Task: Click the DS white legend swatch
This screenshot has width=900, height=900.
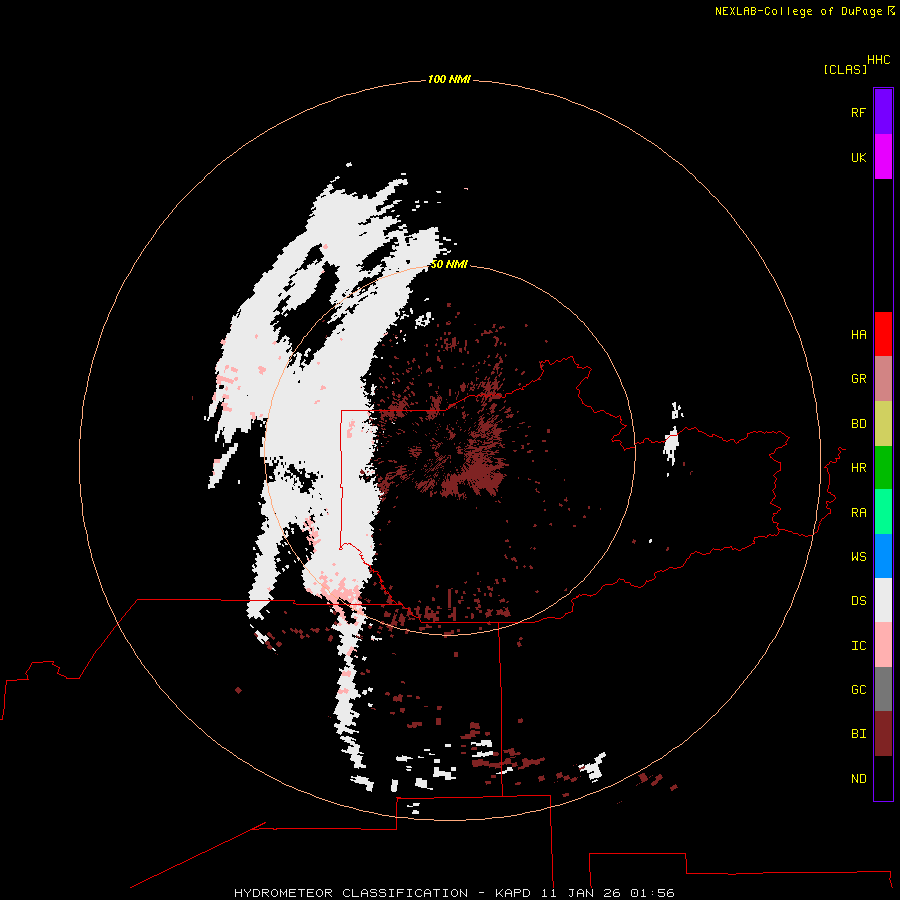Action: pos(883,600)
